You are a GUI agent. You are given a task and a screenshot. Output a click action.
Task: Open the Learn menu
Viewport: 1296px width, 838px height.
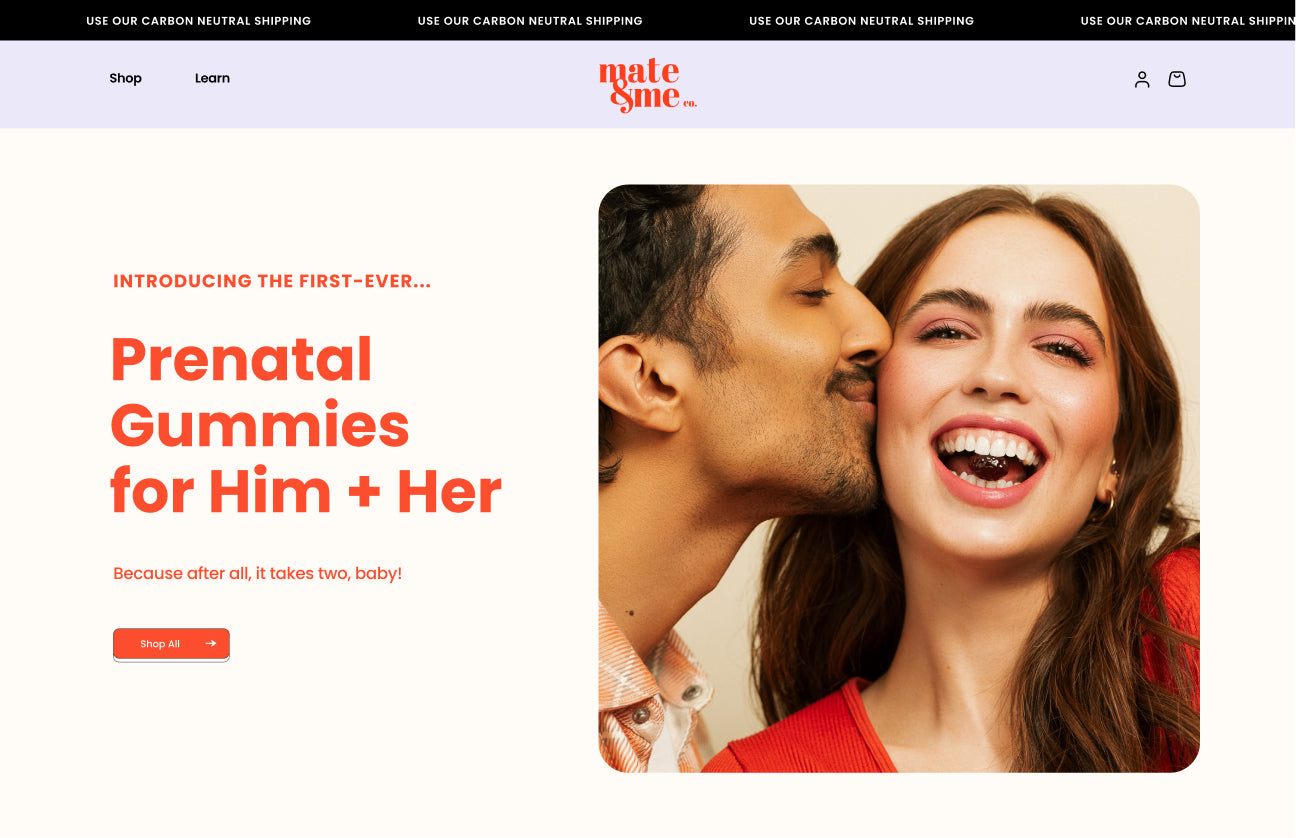click(x=212, y=78)
